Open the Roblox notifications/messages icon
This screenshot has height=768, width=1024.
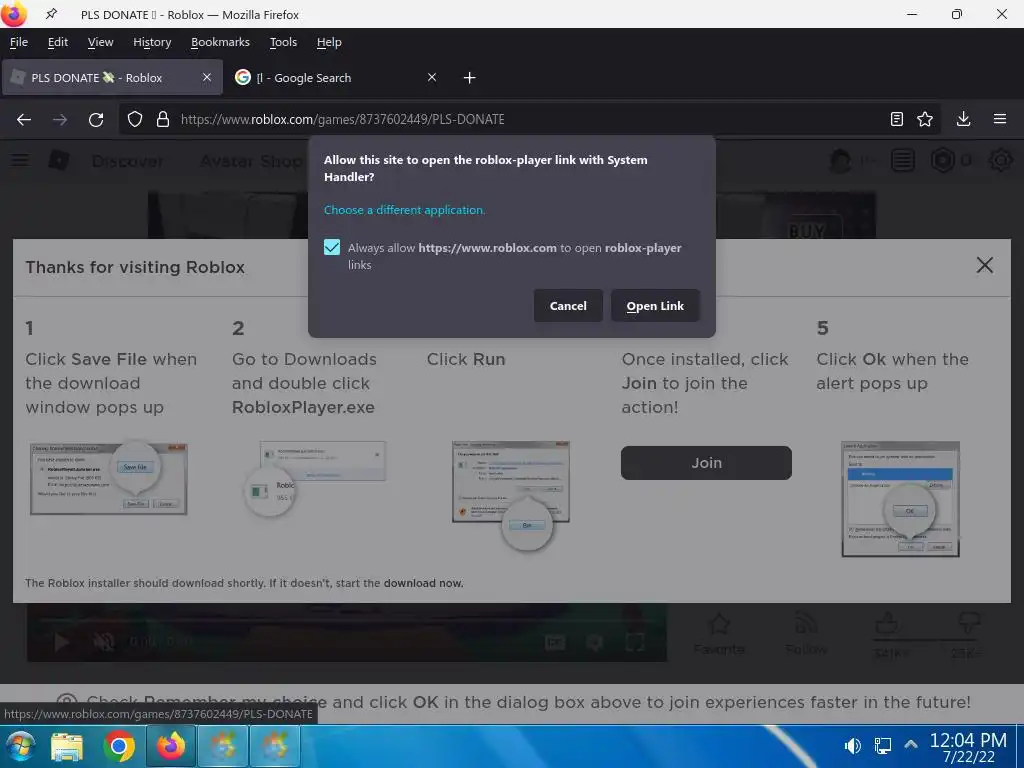coord(903,161)
